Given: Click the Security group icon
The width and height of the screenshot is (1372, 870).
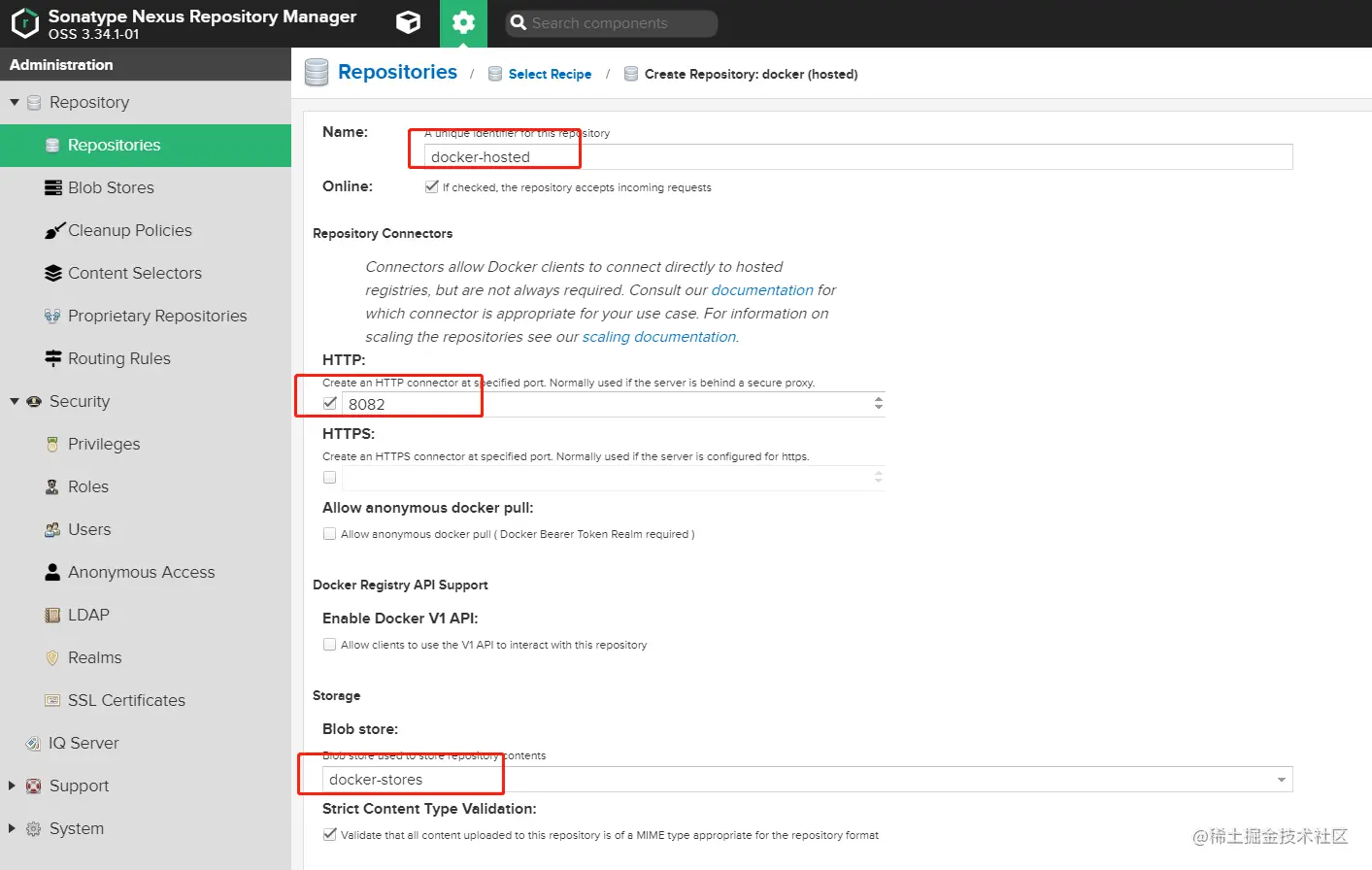Looking at the screenshot, I should [34, 402].
